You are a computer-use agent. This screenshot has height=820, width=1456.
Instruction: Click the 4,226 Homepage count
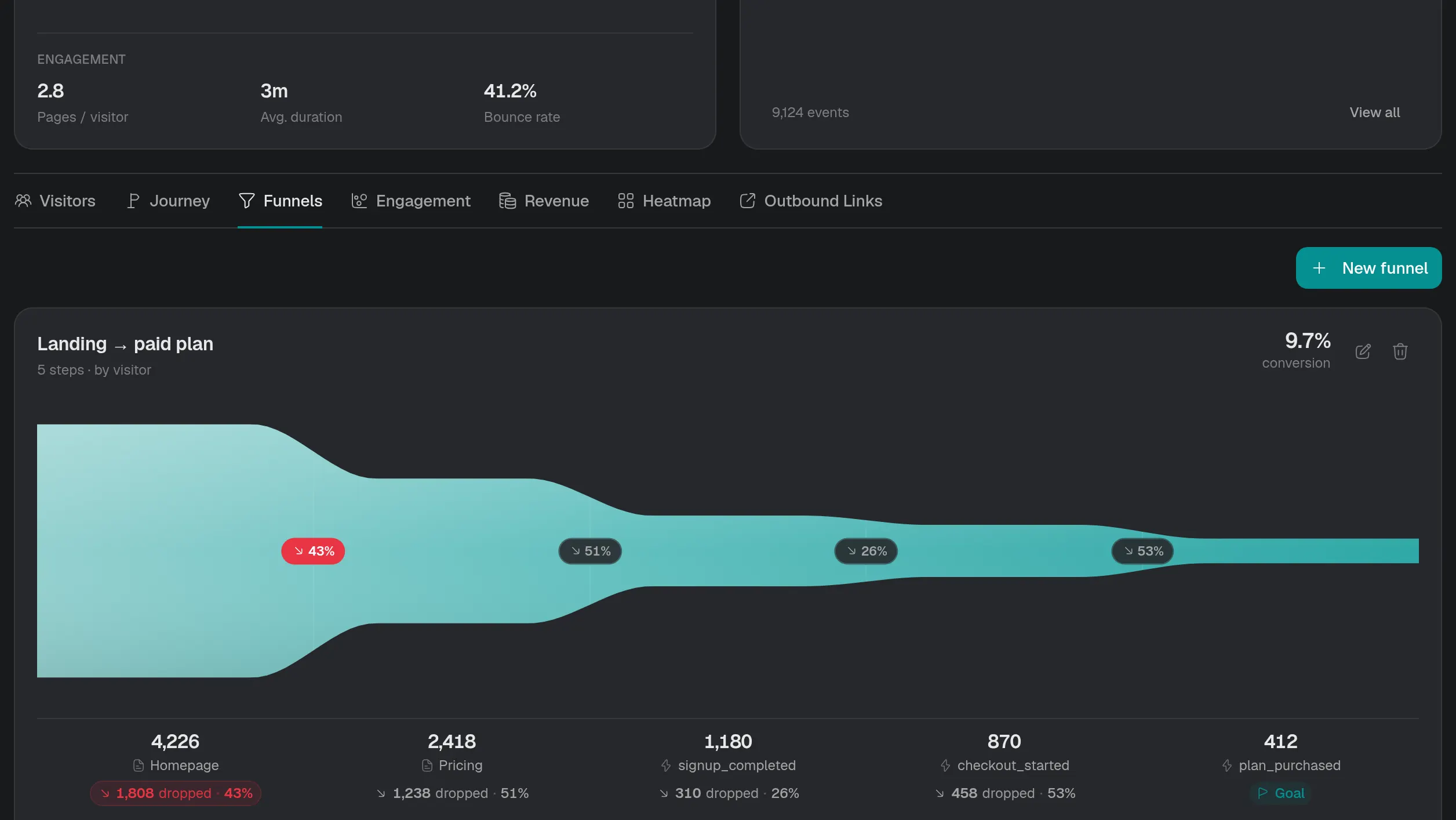[x=175, y=741]
